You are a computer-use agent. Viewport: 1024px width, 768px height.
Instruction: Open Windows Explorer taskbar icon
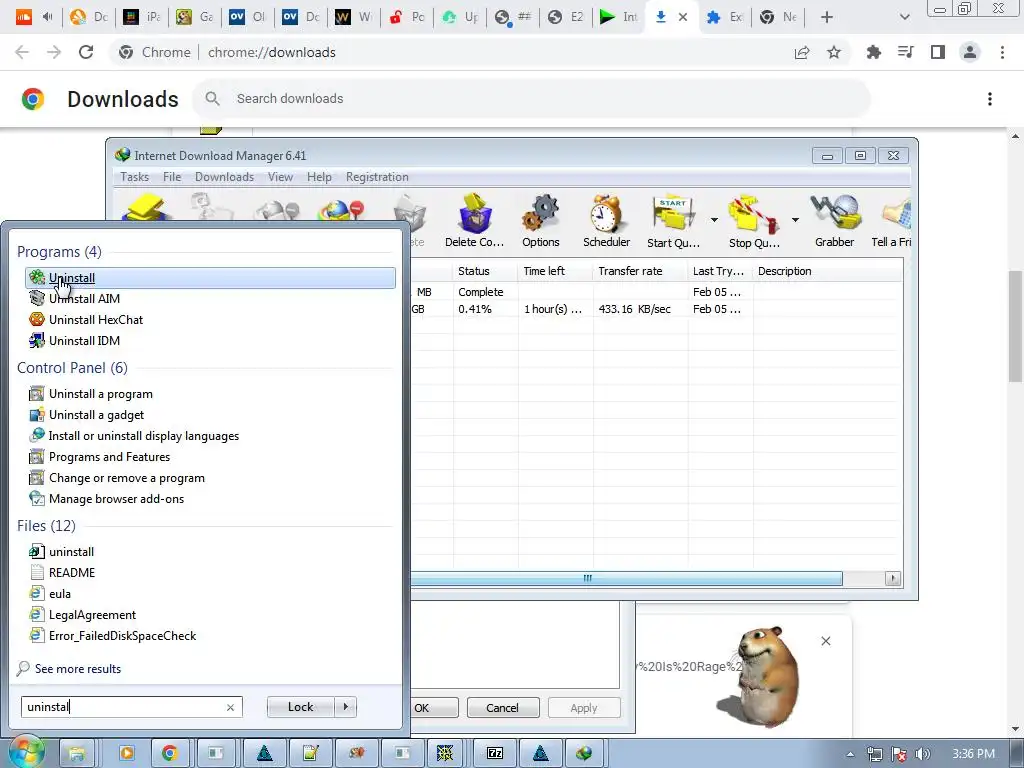coord(76,754)
